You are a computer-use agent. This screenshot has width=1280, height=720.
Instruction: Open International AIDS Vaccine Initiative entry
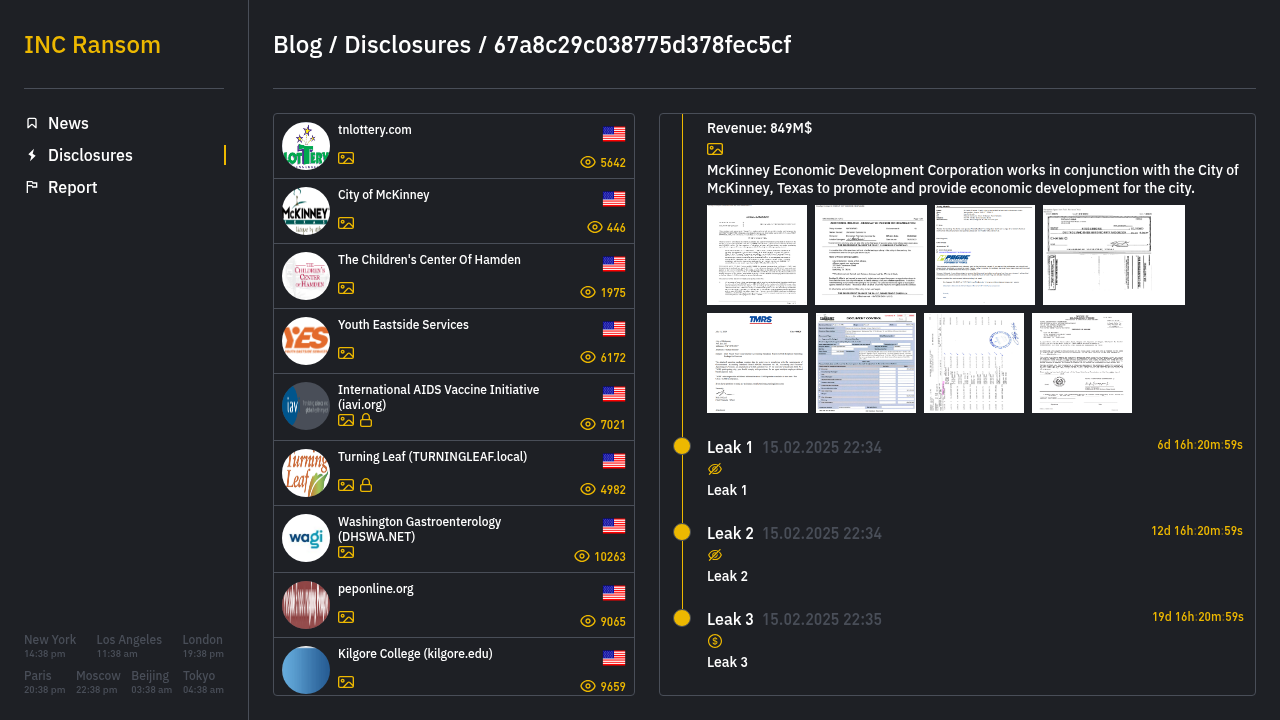click(x=454, y=407)
